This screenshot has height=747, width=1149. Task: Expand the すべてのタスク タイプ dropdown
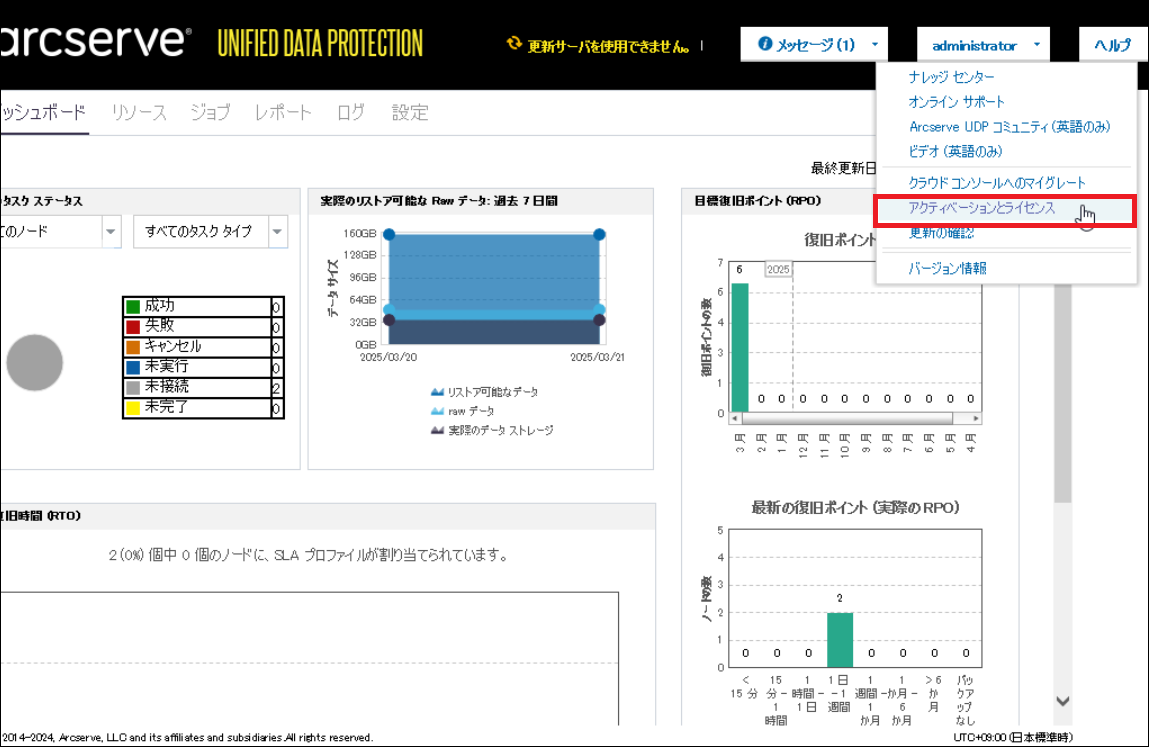pos(210,232)
